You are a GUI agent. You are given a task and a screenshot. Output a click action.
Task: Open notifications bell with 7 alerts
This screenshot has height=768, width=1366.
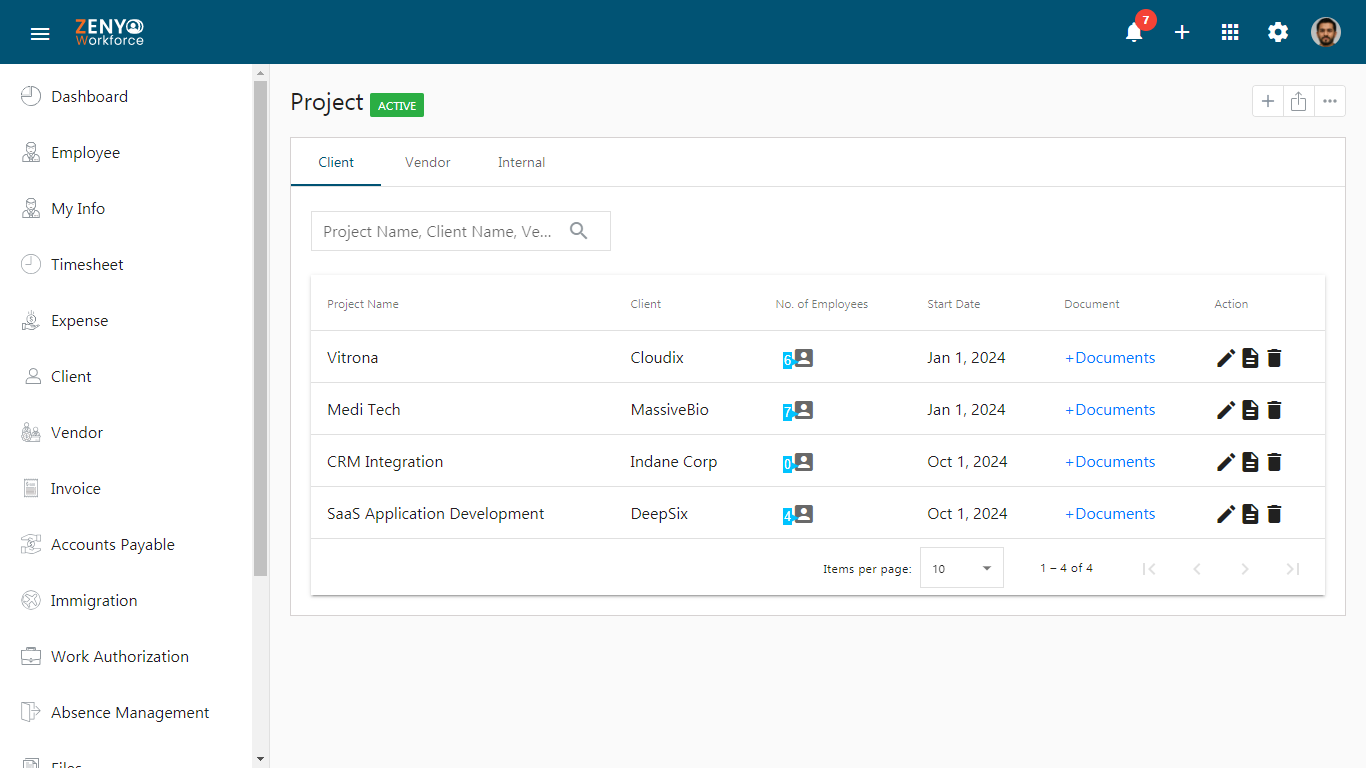[1134, 32]
